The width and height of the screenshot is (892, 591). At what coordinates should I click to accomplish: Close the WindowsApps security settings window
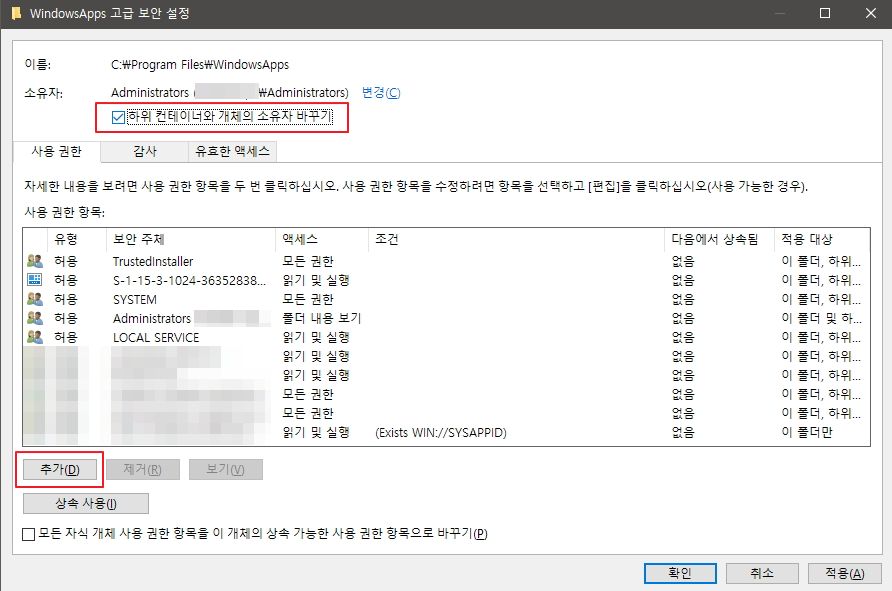pyautogui.click(x=870, y=13)
